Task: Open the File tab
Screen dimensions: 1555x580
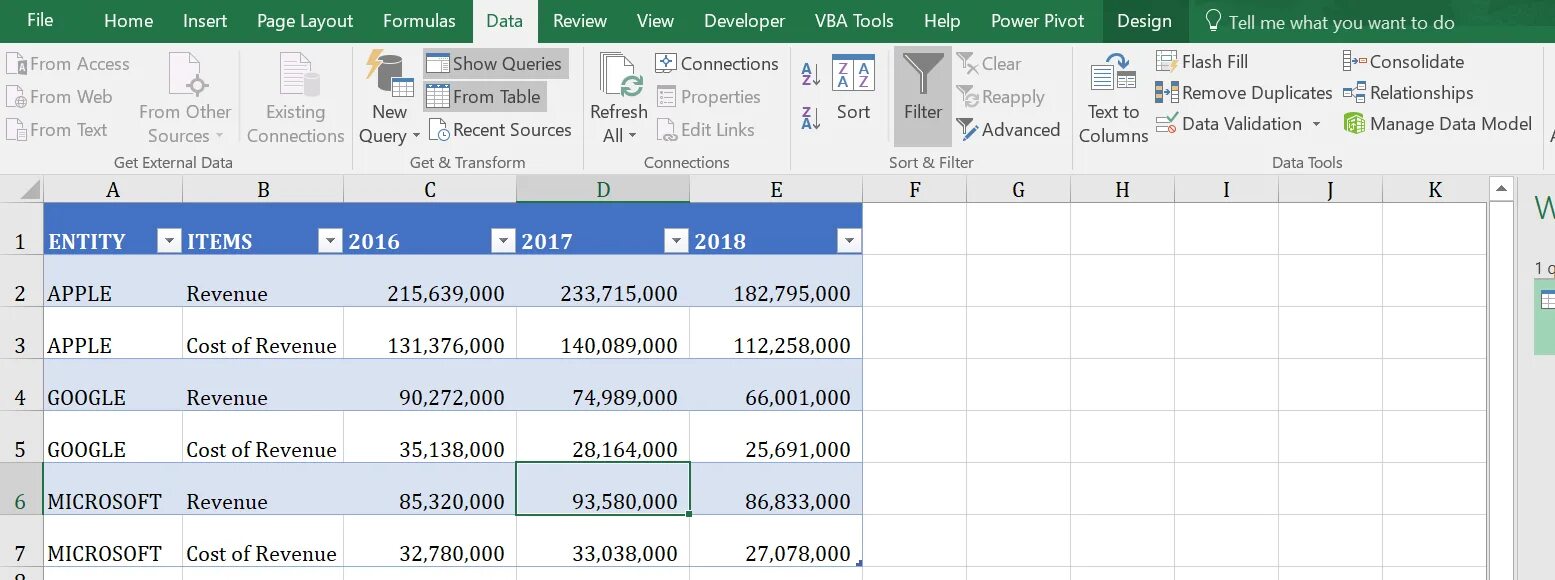Action: tap(40, 20)
